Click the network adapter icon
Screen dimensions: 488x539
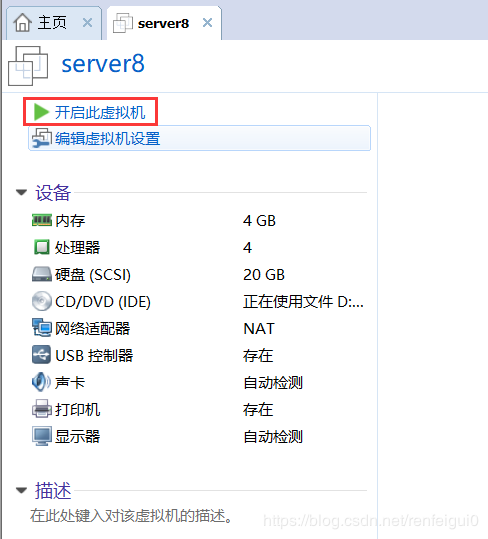click(42, 328)
